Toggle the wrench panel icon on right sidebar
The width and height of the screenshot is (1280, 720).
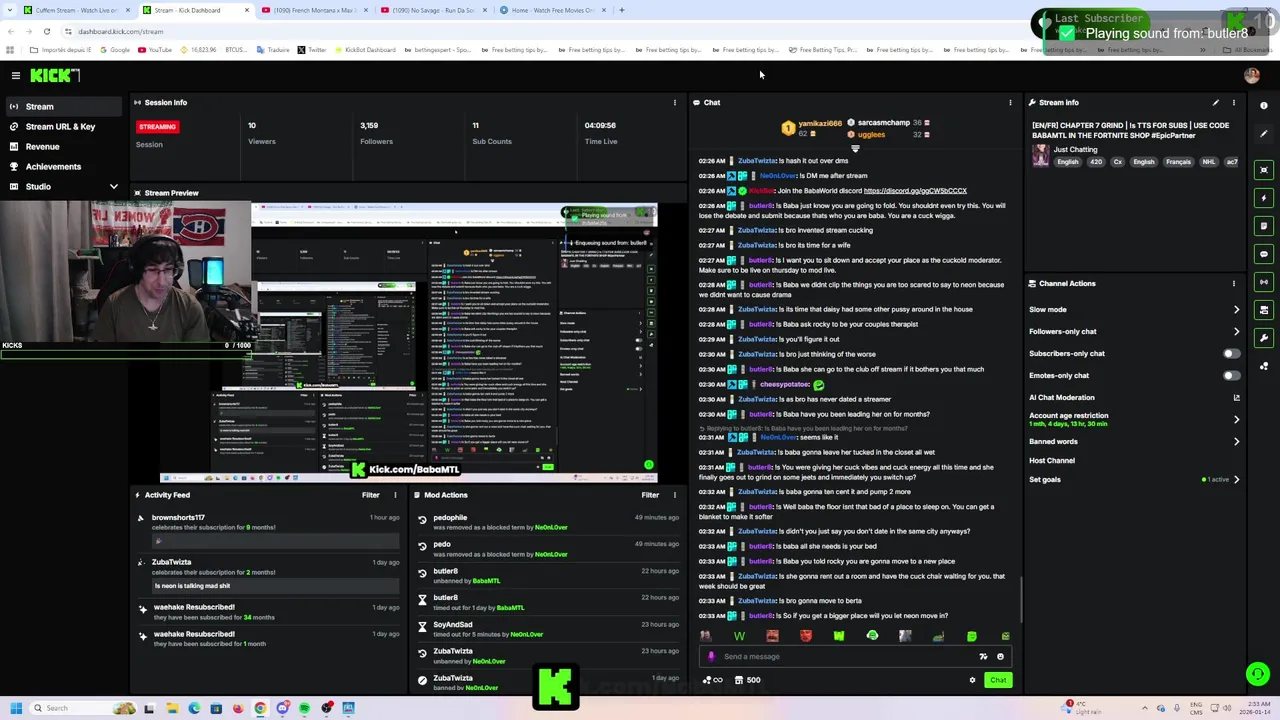pos(1264,338)
